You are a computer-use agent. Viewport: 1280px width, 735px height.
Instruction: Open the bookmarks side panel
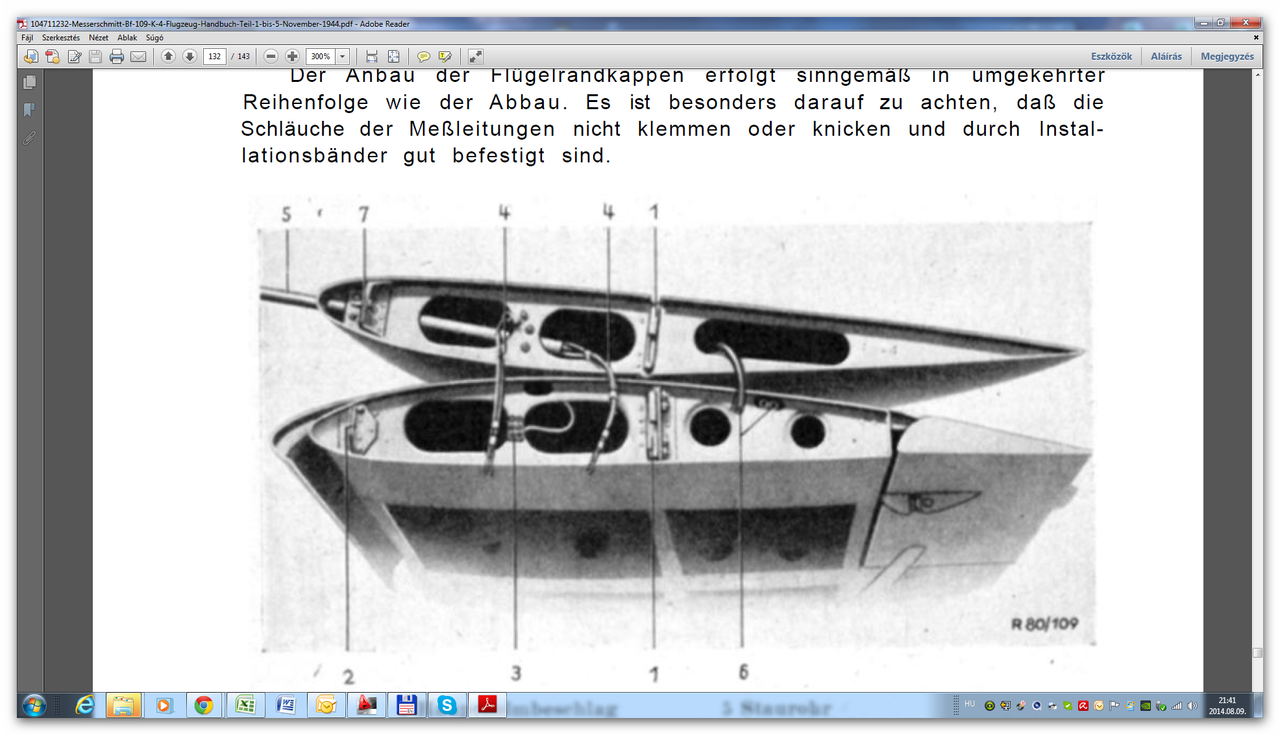tap(30, 110)
